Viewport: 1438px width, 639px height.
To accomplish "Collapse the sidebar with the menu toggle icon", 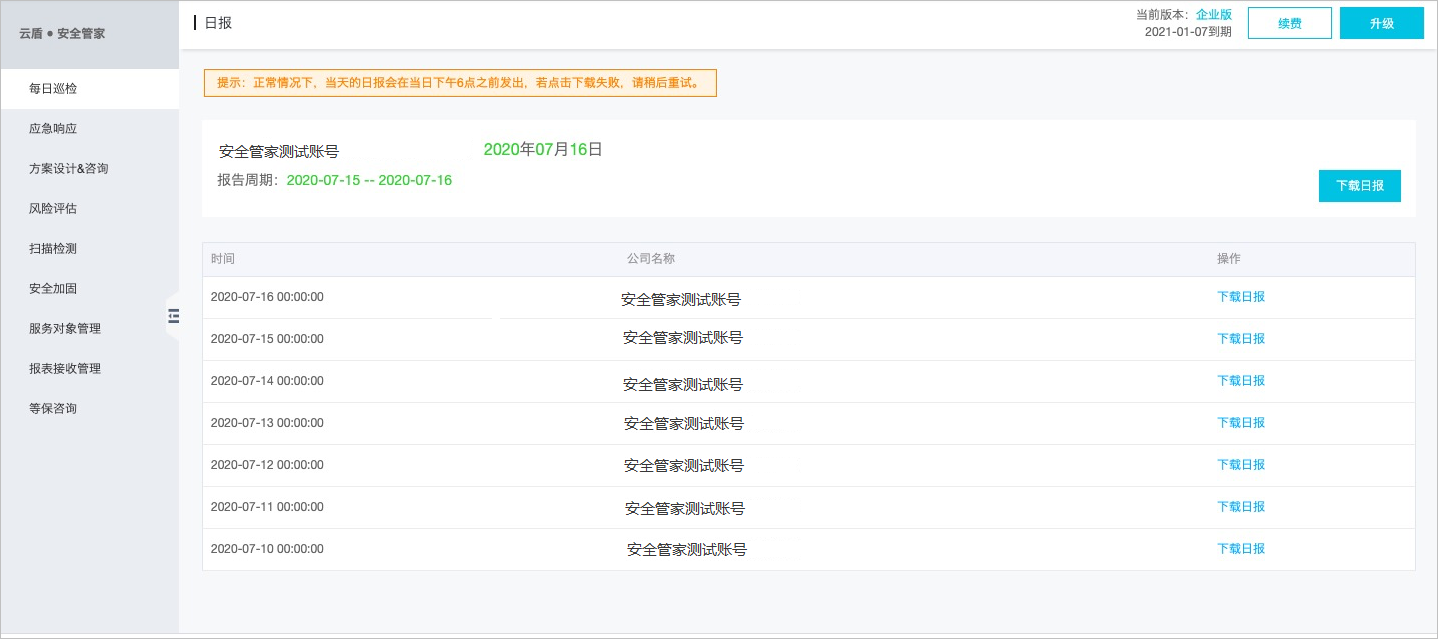I will click(x=173, y=316).
